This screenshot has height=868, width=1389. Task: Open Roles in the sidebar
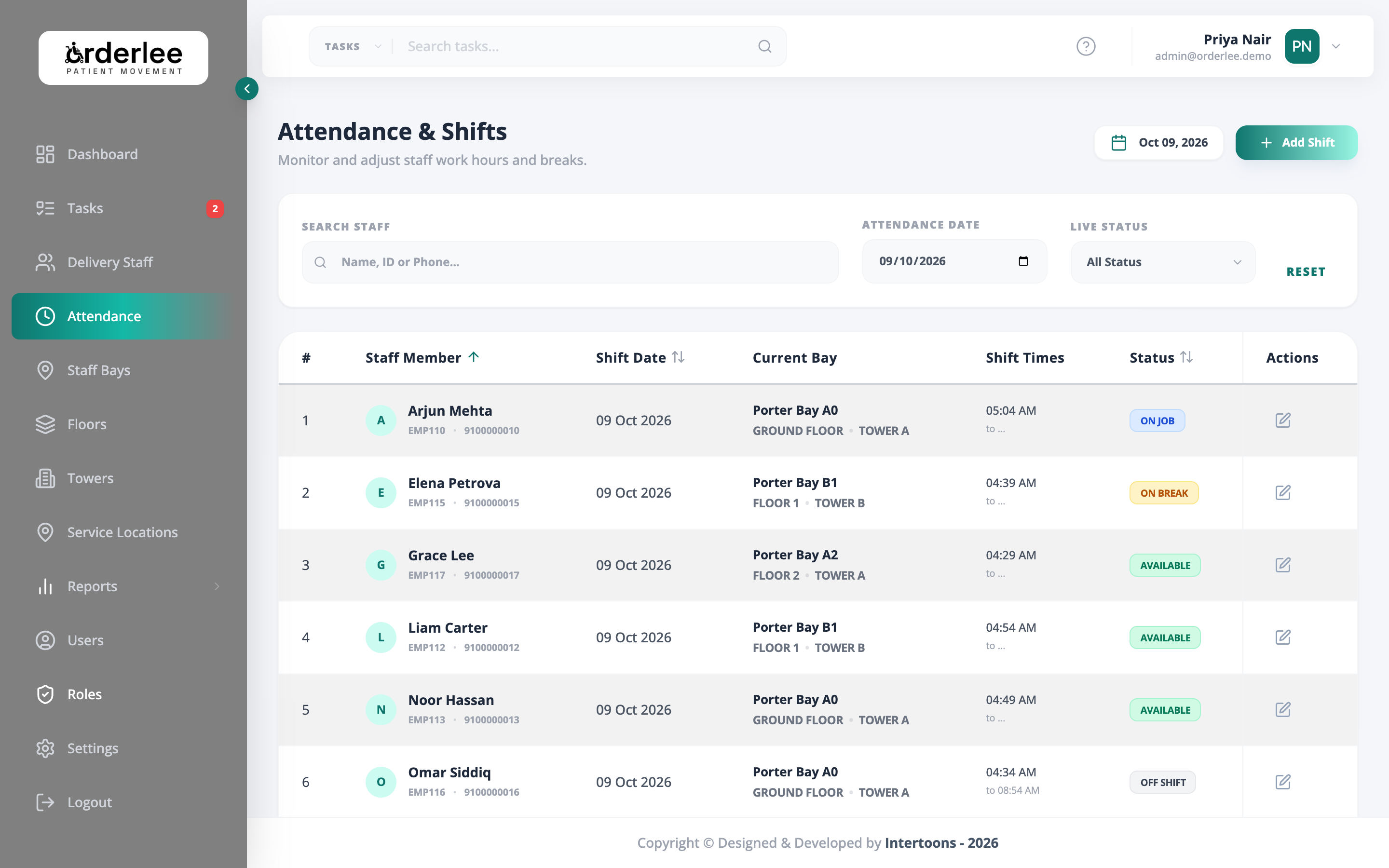point(123,694)
